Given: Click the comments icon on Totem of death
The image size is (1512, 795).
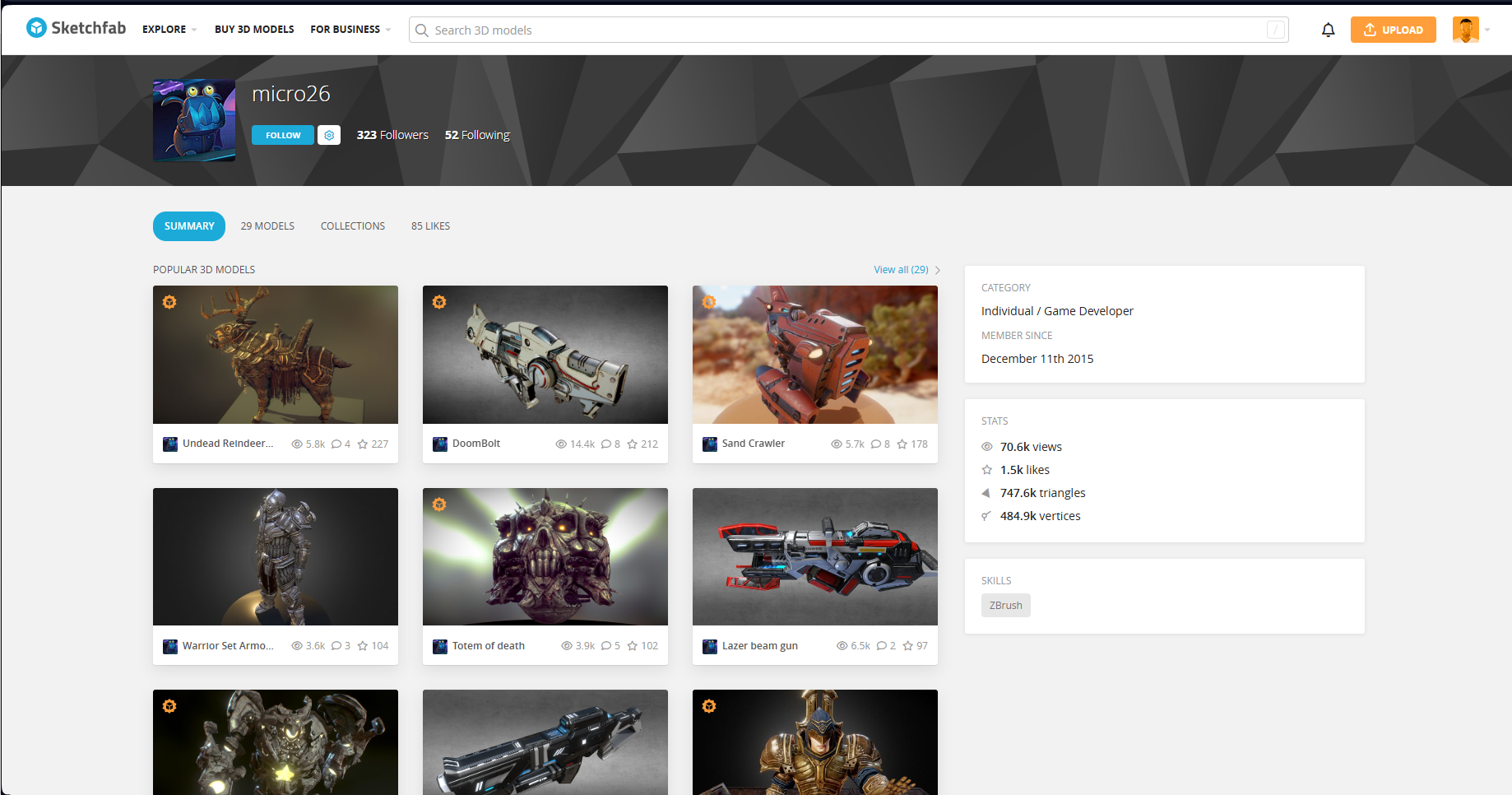Looking at the screenshot, I should (x=606, y=646).
